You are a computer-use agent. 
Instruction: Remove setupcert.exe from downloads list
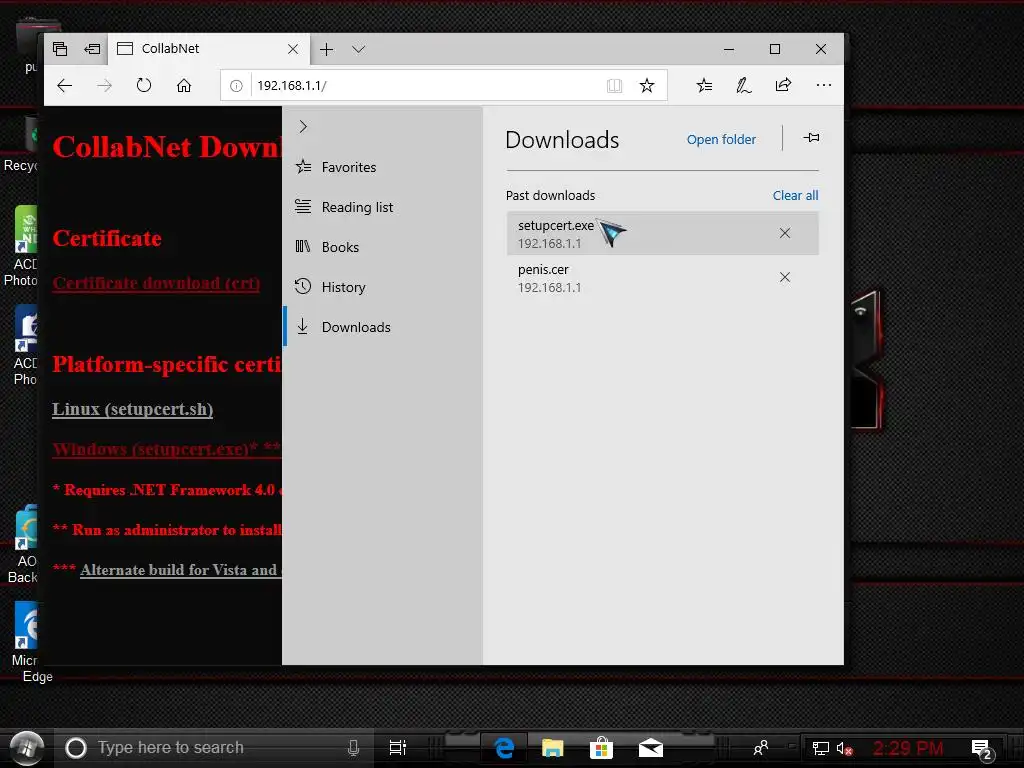click(785, 233)
